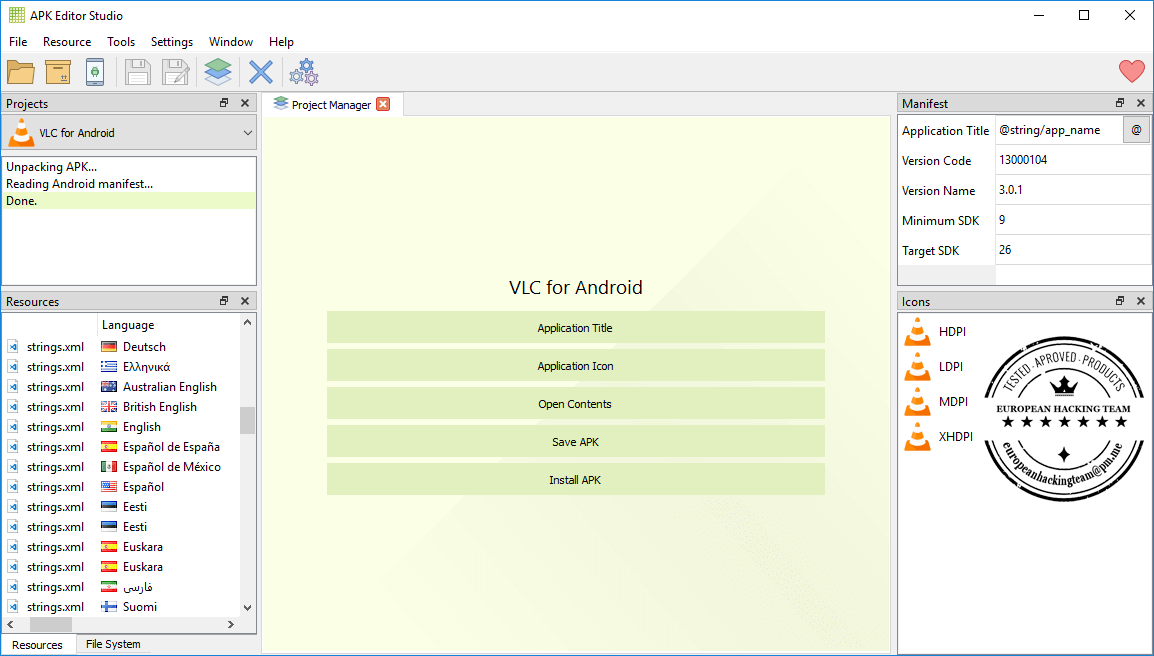
Task: Click the Pack APK box icon
Action: (57, 71)
